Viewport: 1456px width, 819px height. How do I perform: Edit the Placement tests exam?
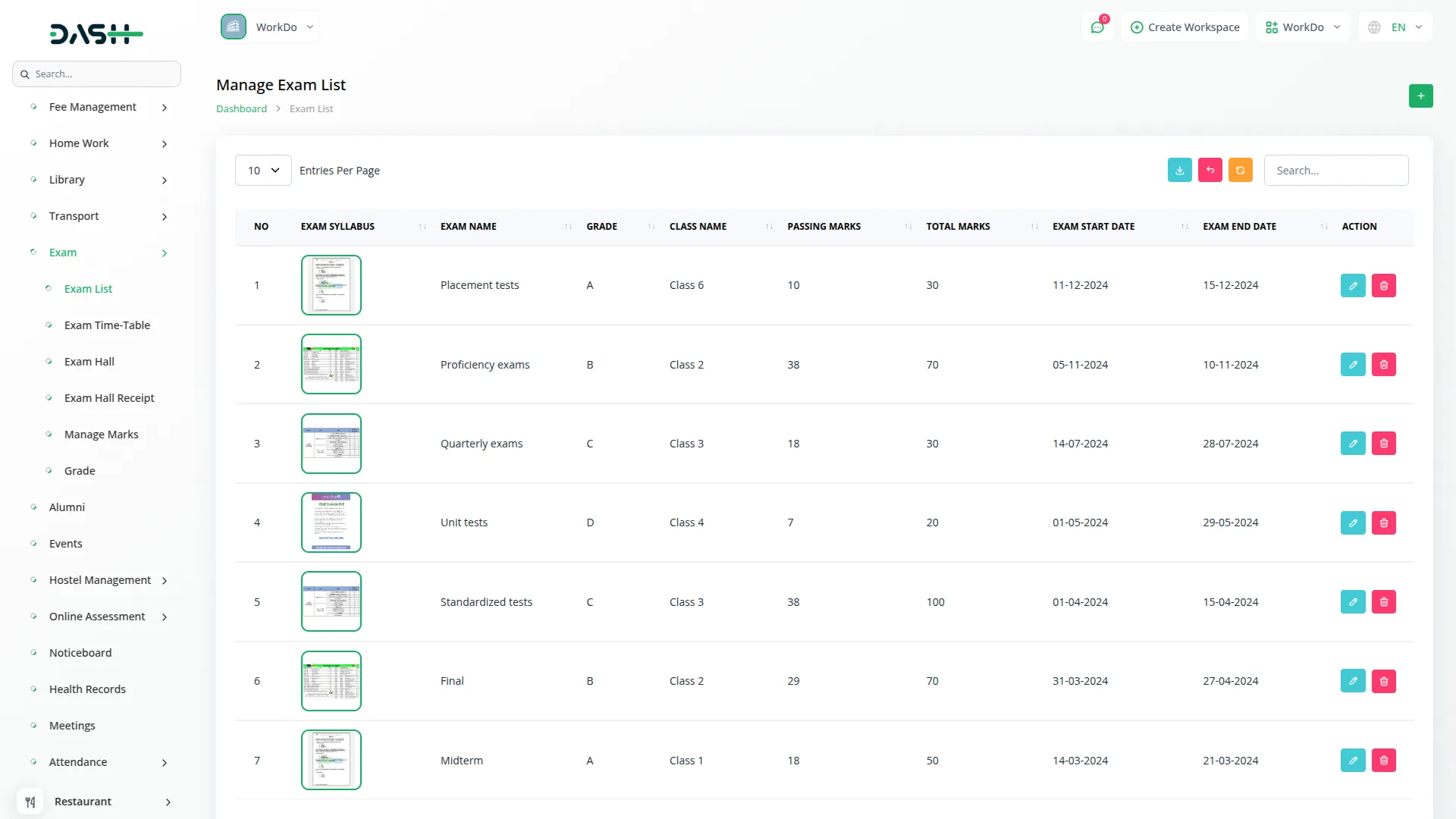1353,285
